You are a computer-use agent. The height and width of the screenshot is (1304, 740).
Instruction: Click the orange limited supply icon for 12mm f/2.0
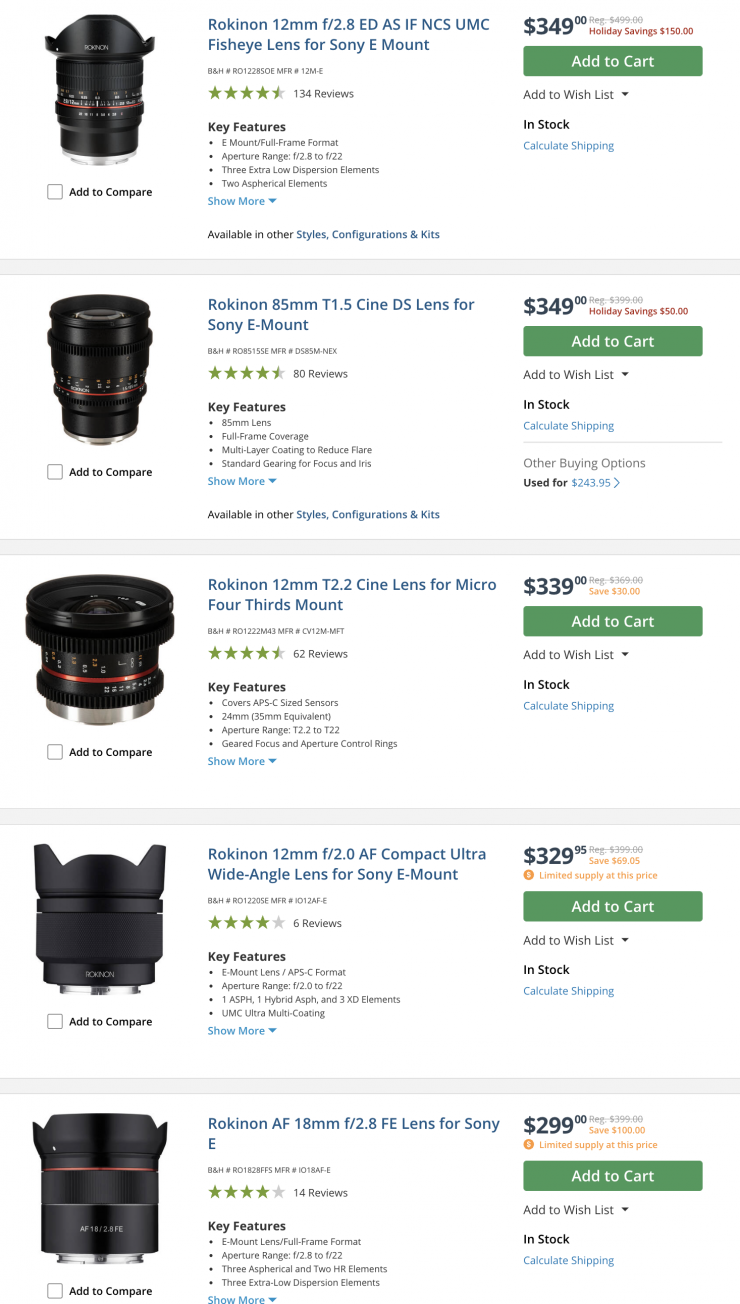[529, 875]
